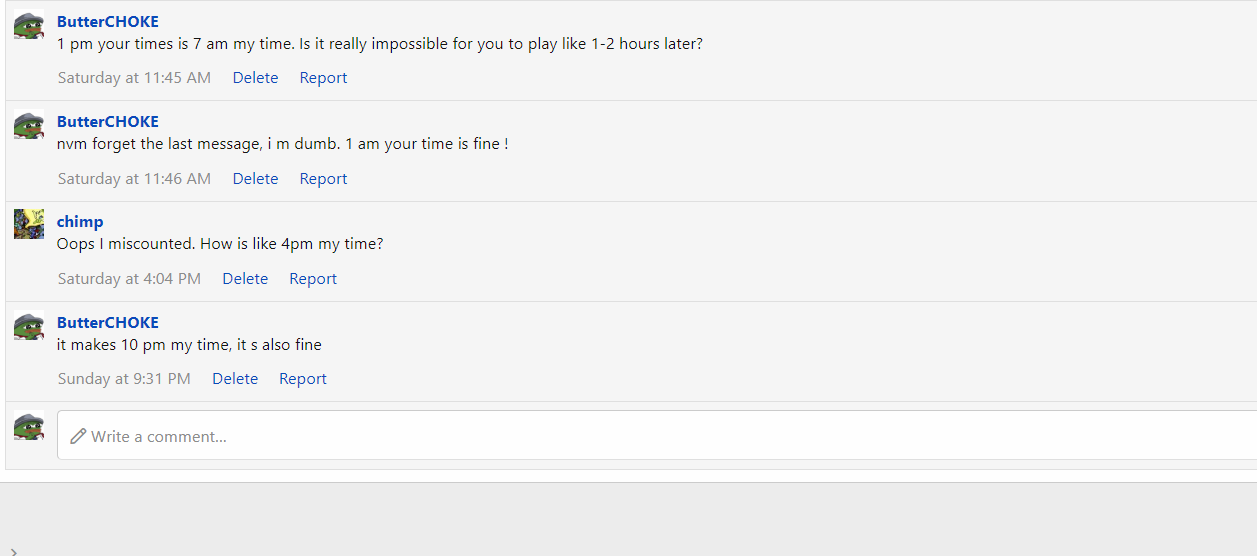Report the '1 pm your times' comment
The image size is (1257, 556).
323,78
